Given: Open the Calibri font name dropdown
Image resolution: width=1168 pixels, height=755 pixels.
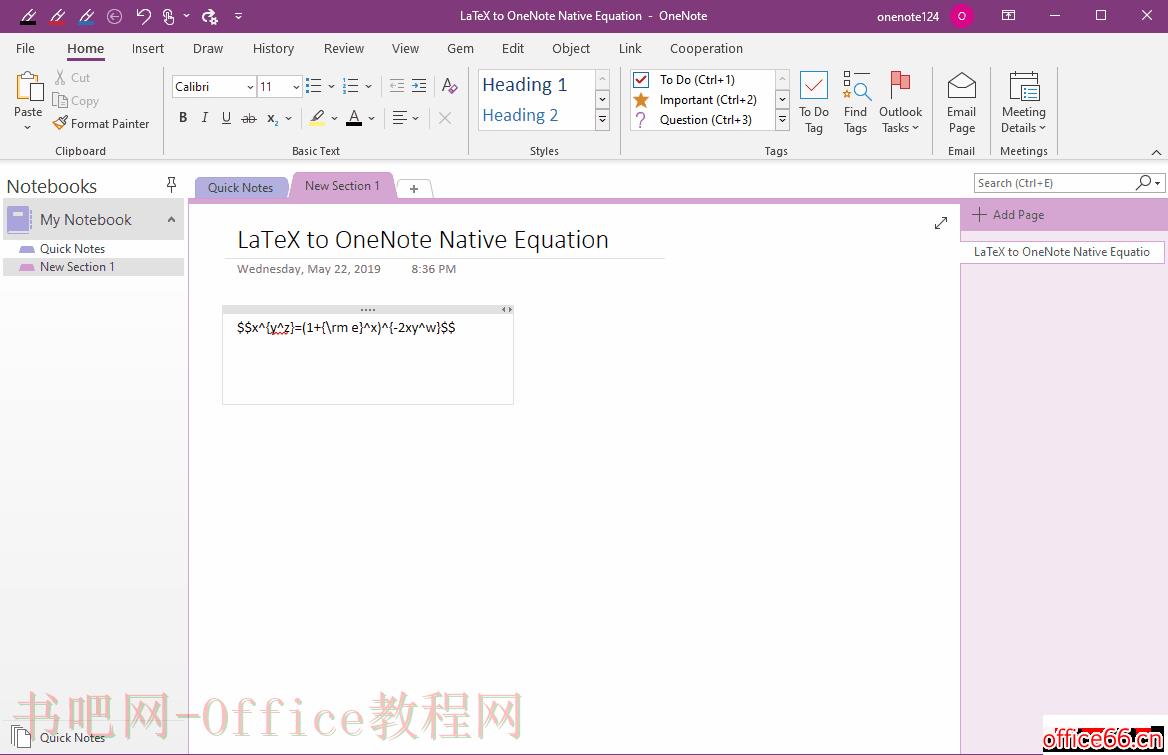Looking at the screenshot, I should (250, 87).
